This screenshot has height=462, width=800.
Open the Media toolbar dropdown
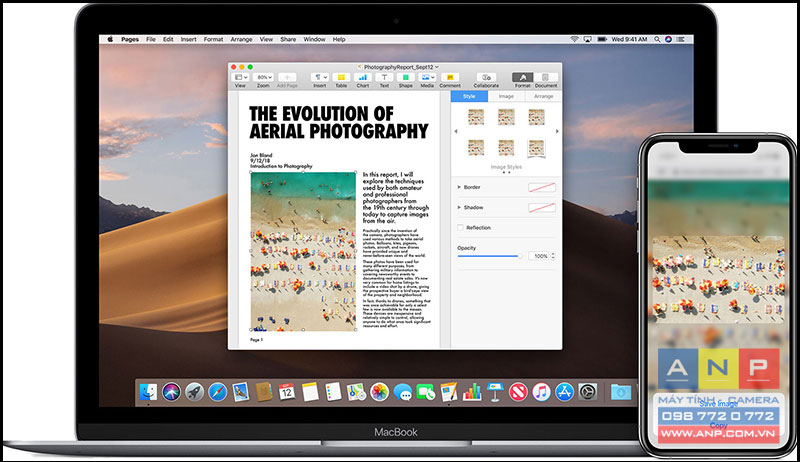coord(427,78)
